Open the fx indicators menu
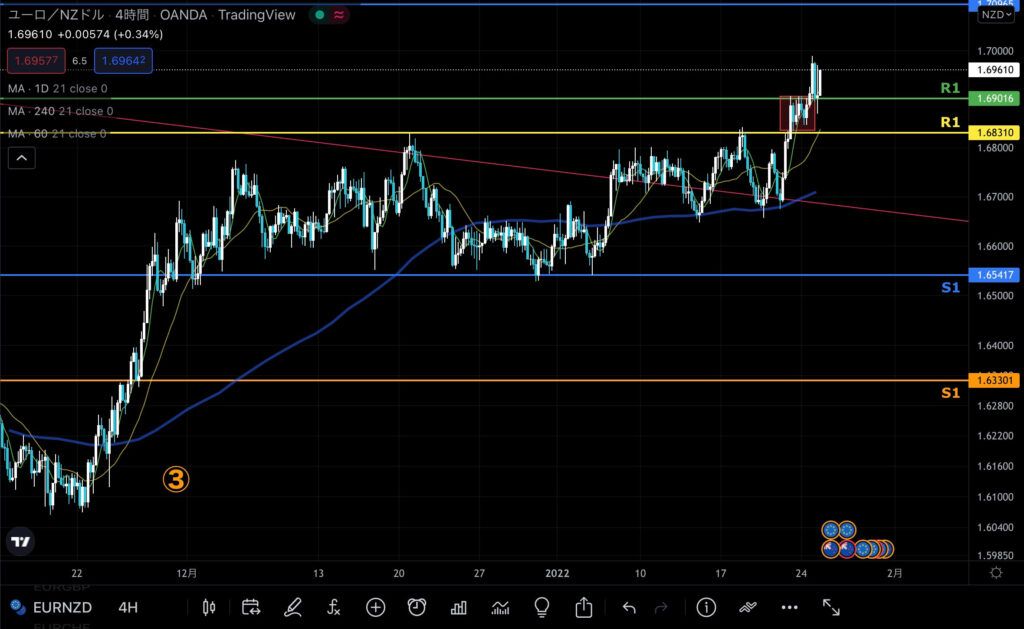The image size is (1024, 629). tap(334, 607)
